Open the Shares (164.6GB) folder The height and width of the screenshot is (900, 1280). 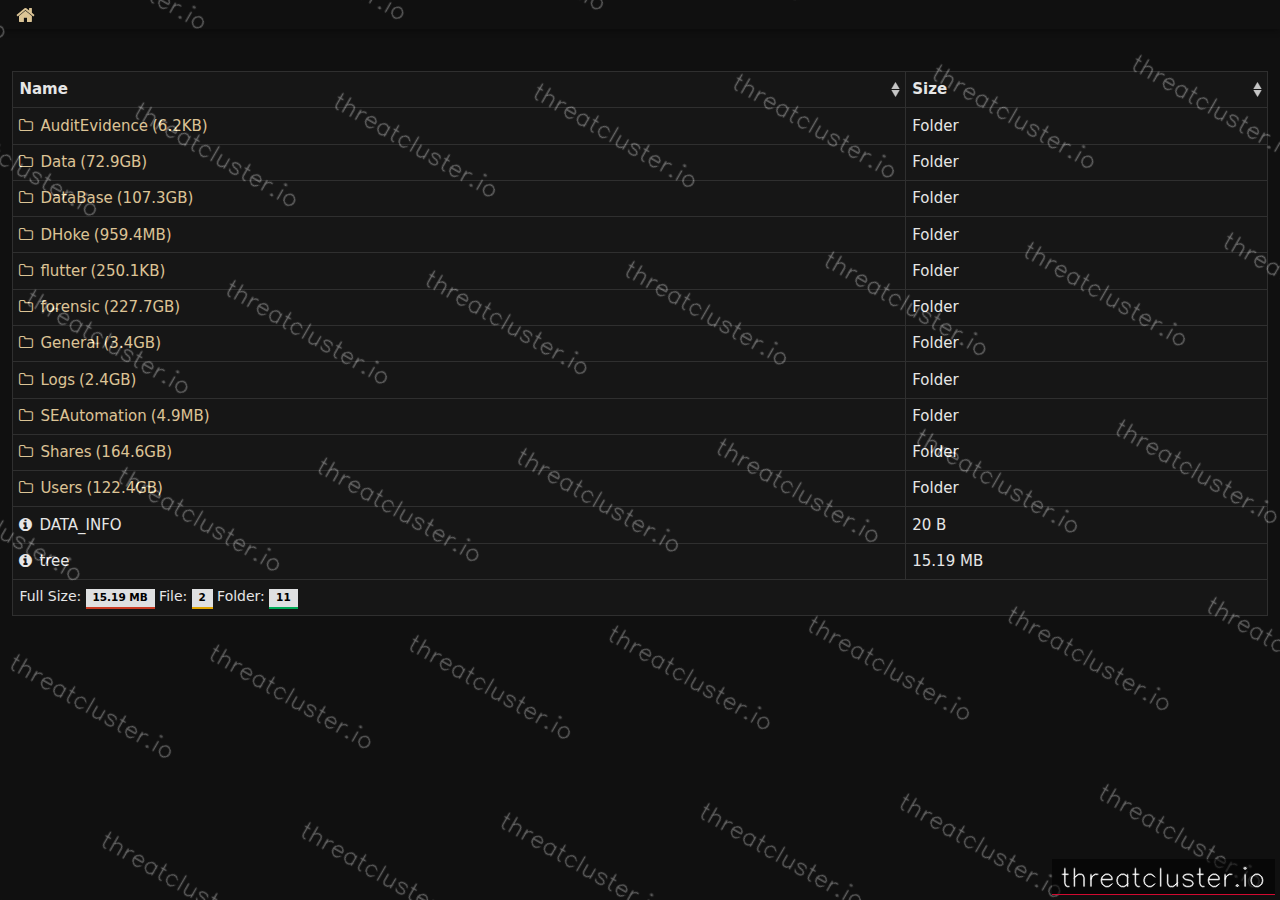(x=106, y=452)
